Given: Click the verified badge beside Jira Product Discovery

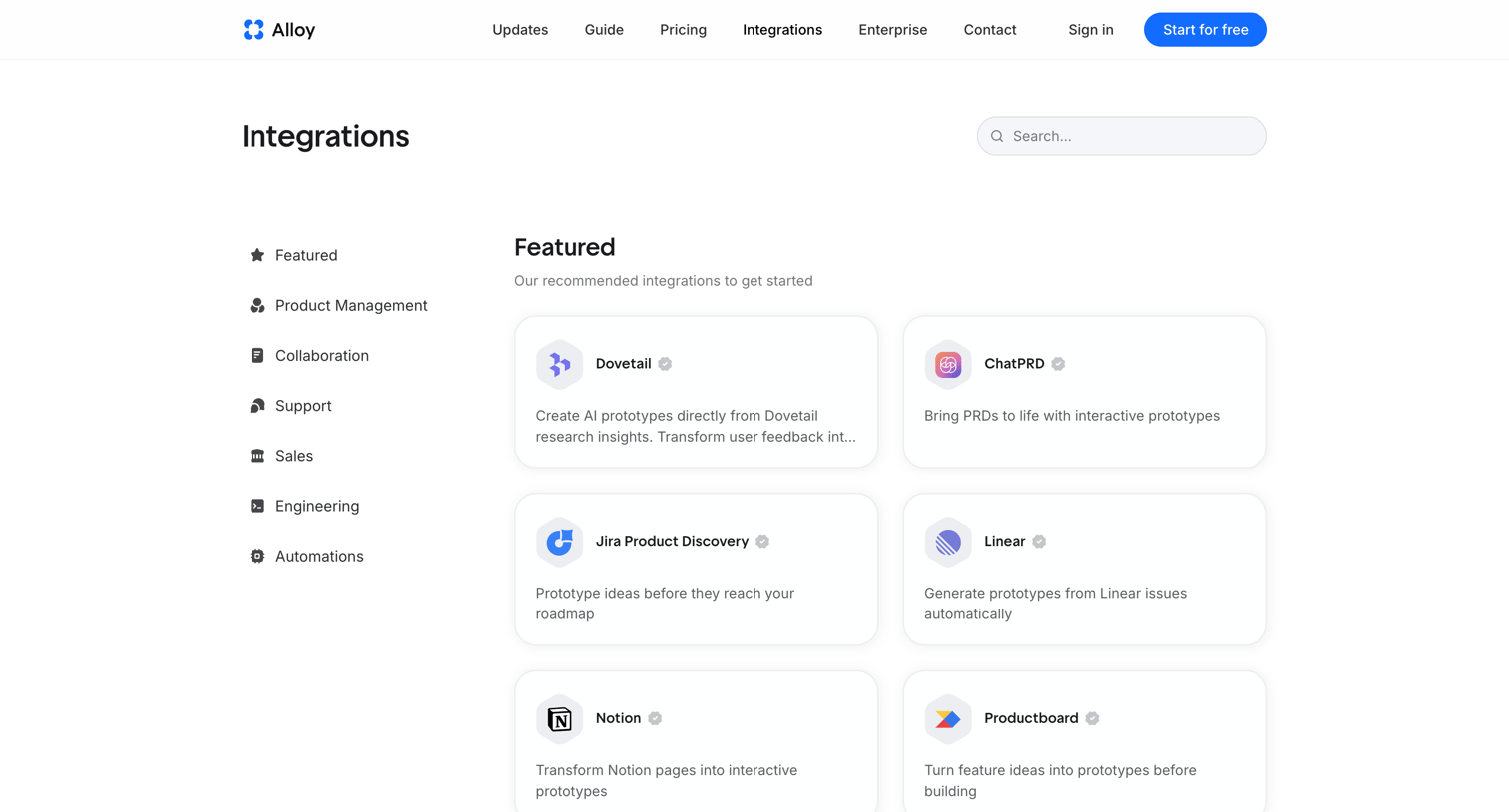Looking at the screenshot, I should point(762,542).
